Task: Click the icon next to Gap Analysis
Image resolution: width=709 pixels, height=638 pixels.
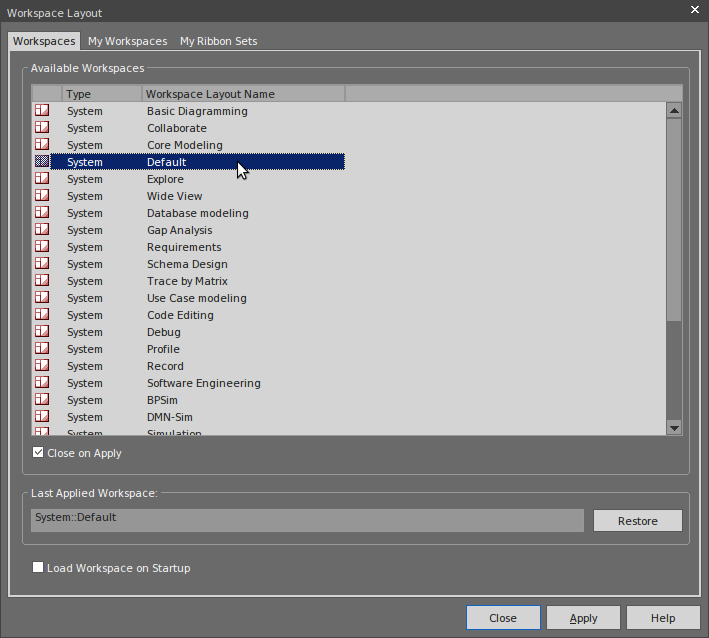Action: click(x=42, y=230)
